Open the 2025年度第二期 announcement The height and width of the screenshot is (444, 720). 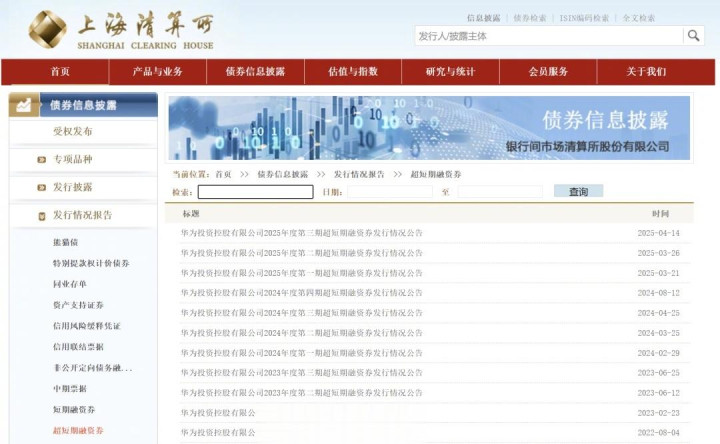(302, 253)
